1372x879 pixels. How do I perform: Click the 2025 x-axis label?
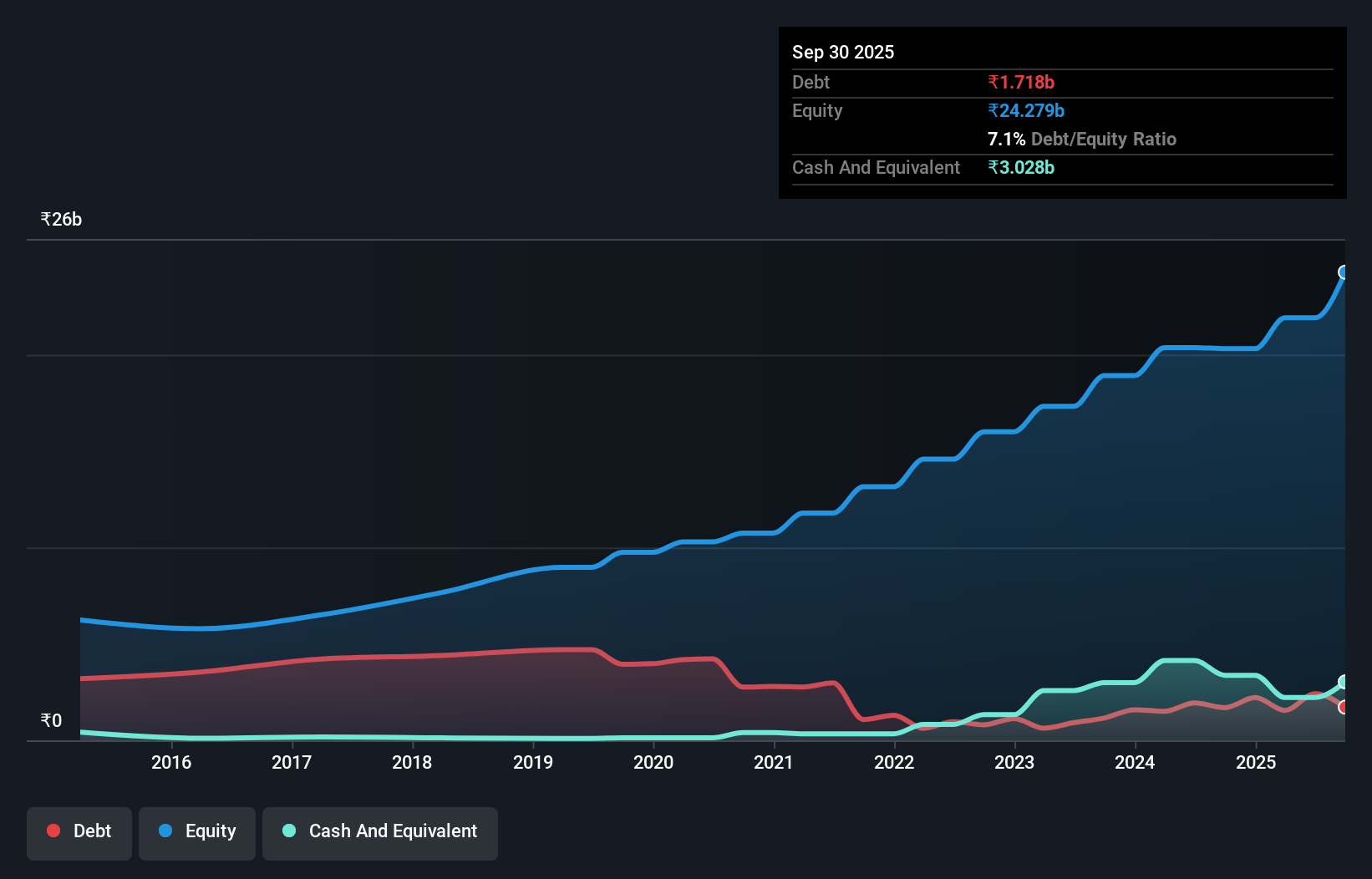[x=1256, y=762]
